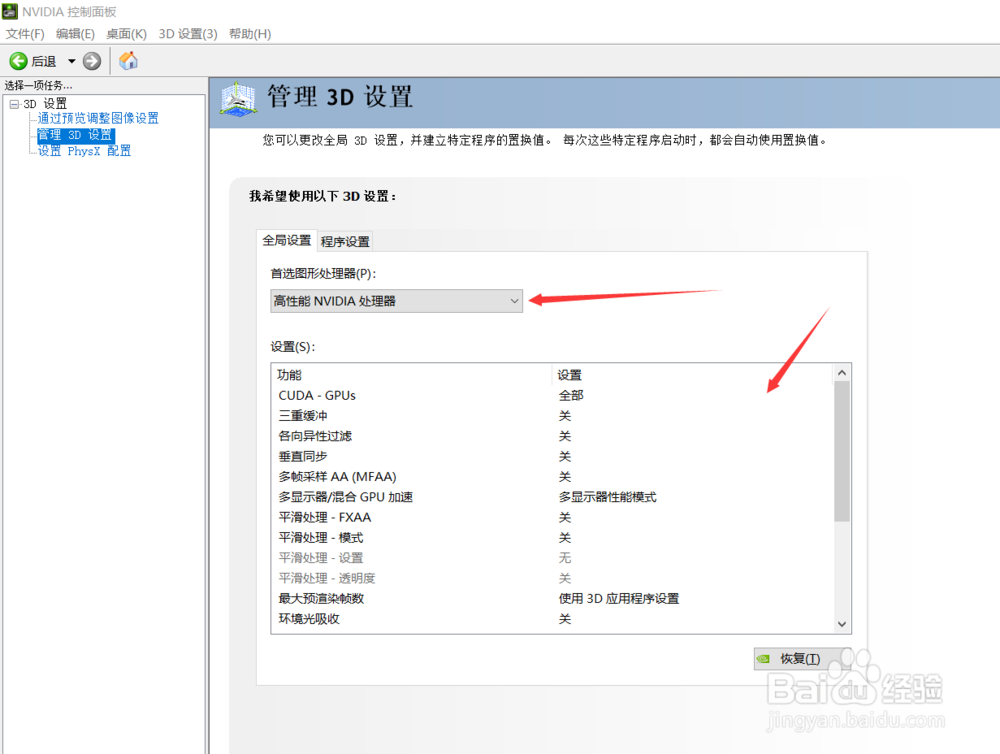Viewport: 1000px width, 754px height.
Task: Click scrollbar up arrow in settings list
Action: coord(842,373)
